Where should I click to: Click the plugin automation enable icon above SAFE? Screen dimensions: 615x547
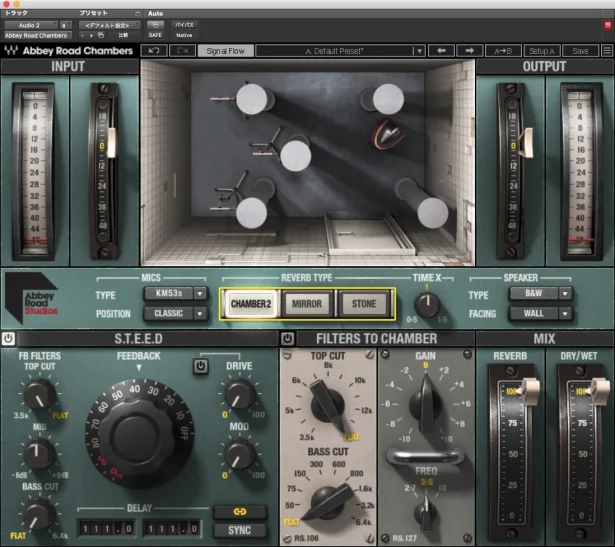pos(155,25)
